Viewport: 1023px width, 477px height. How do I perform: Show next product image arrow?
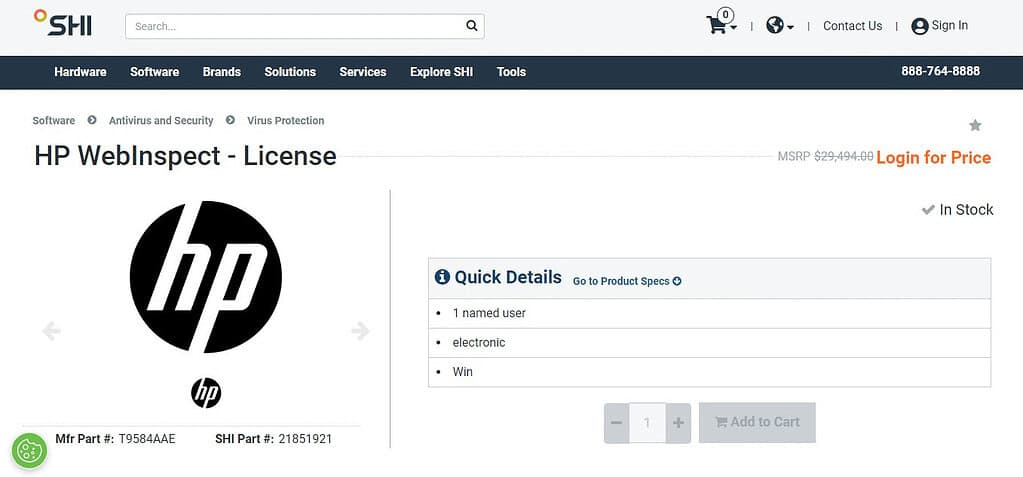click(360, 331)
